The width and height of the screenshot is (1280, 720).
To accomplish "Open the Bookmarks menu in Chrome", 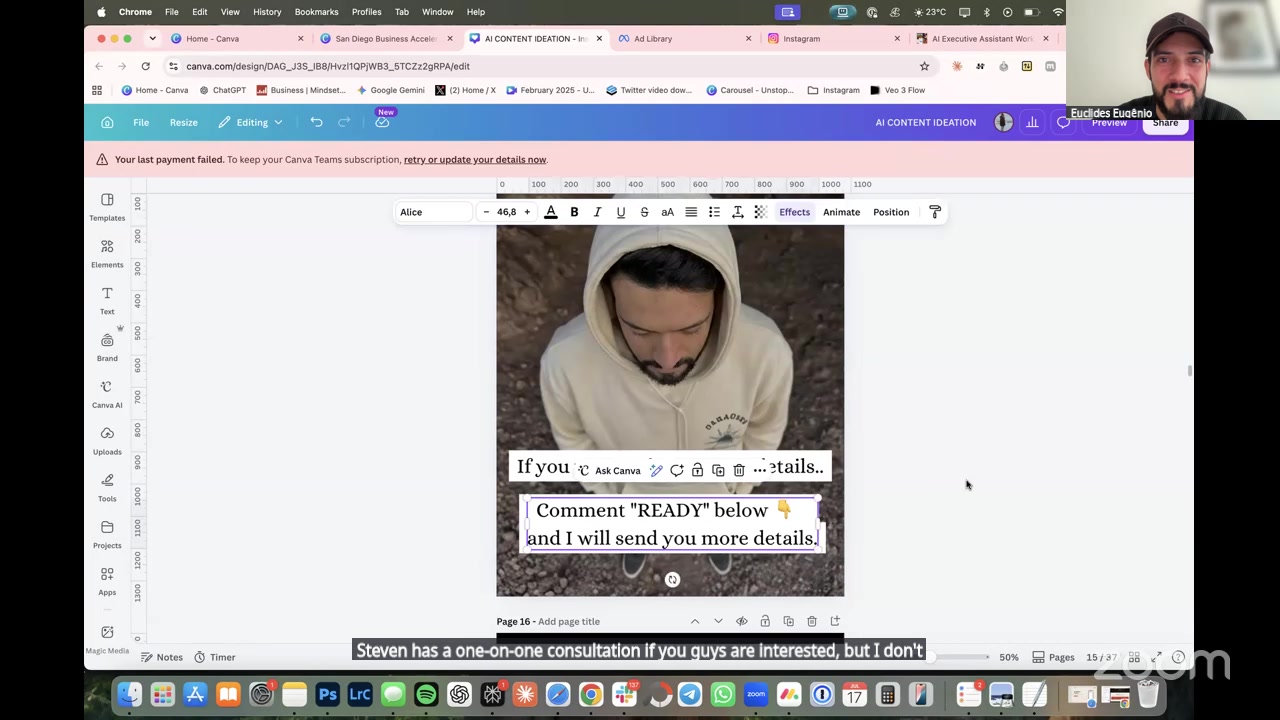I will tap(316, 12).
